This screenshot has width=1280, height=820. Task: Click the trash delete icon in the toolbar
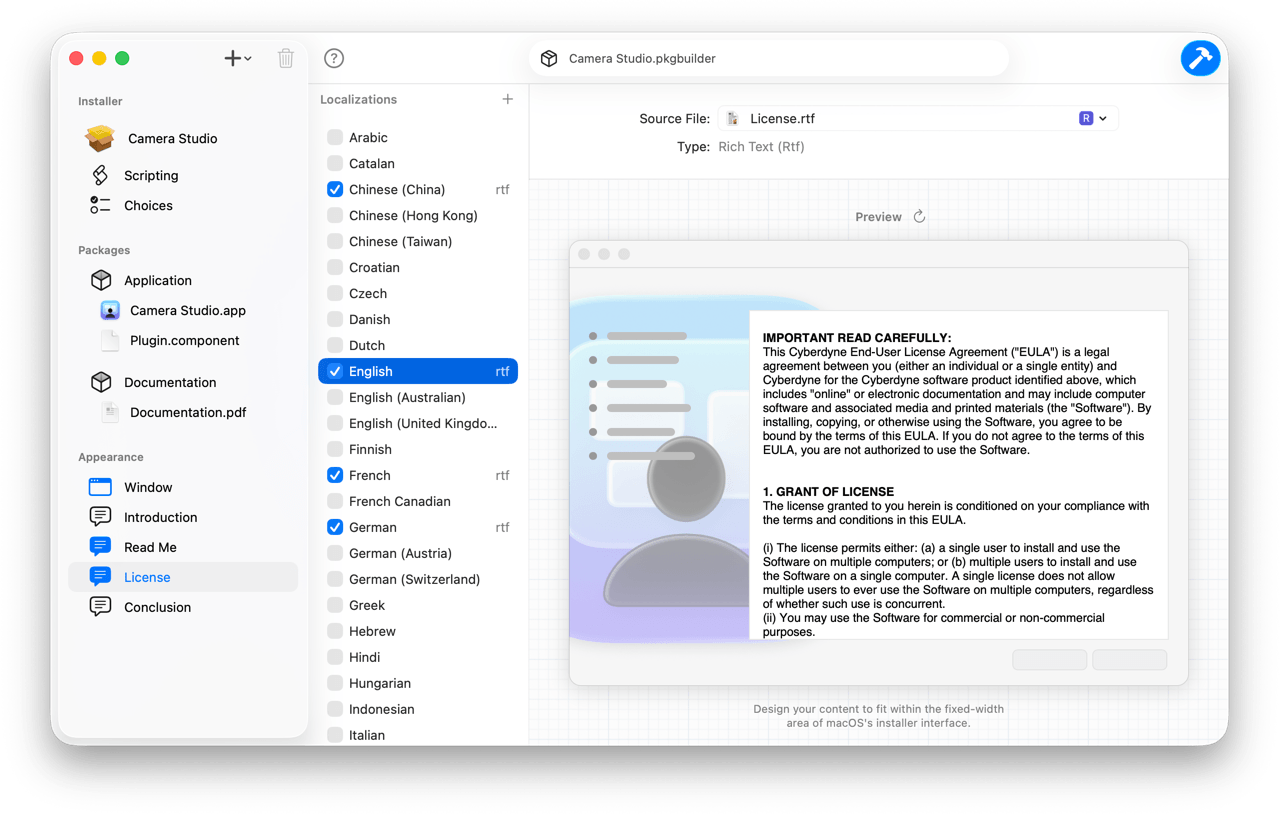click(285, 58)
